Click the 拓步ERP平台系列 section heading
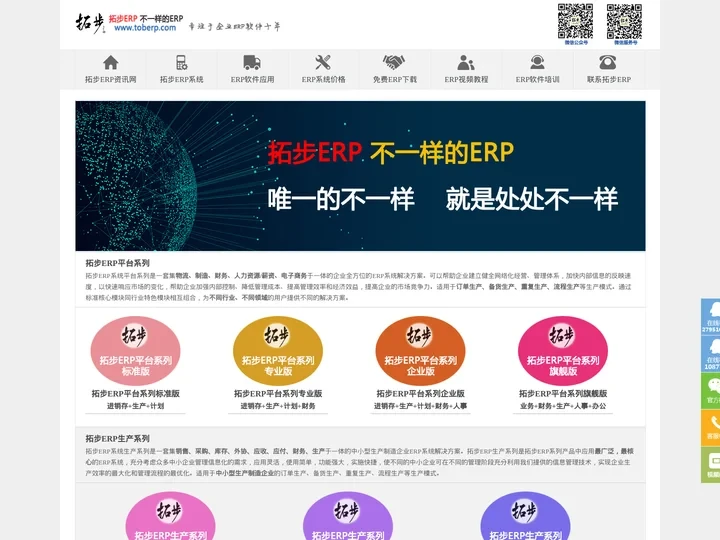Screen dimensions: 720x540 [118, 263]
